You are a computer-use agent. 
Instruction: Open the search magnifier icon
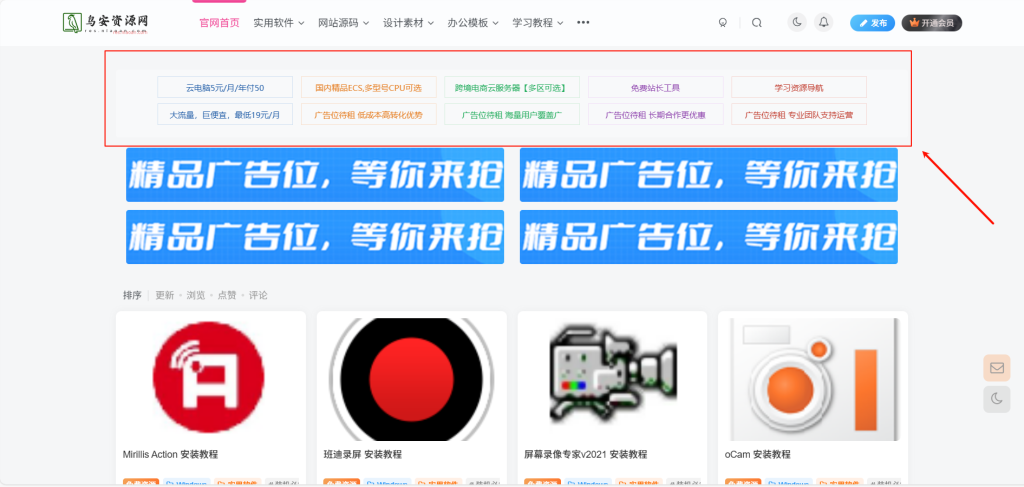click(x=756, y=23)
